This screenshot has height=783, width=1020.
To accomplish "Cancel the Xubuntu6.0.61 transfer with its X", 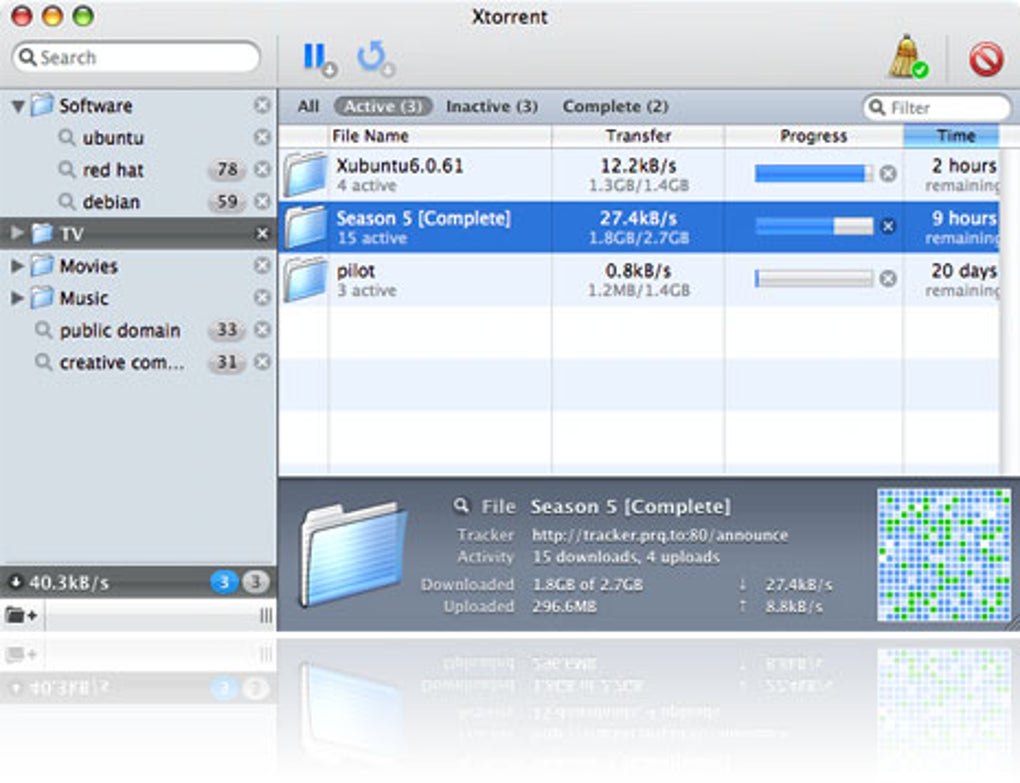I will tap(888, 174).
